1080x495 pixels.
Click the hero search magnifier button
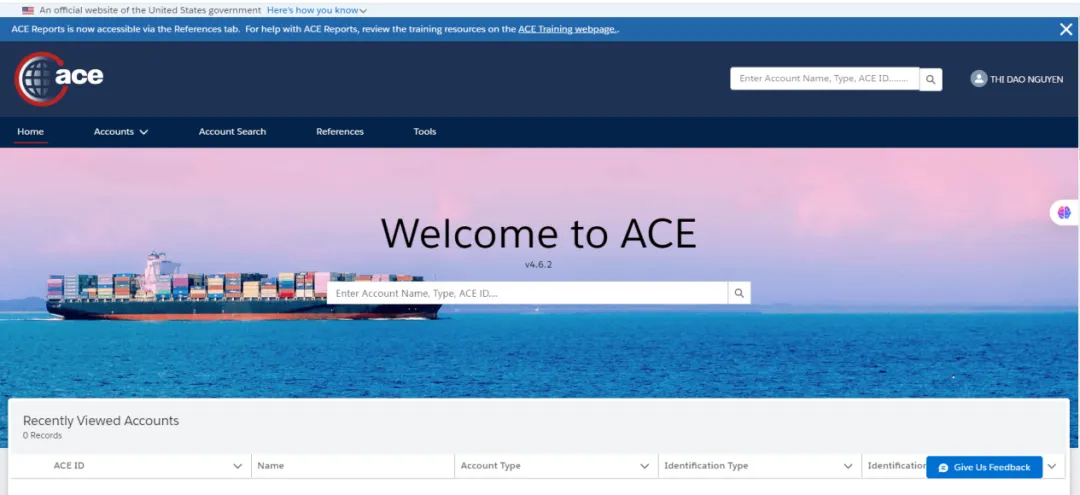click(739, 293)
